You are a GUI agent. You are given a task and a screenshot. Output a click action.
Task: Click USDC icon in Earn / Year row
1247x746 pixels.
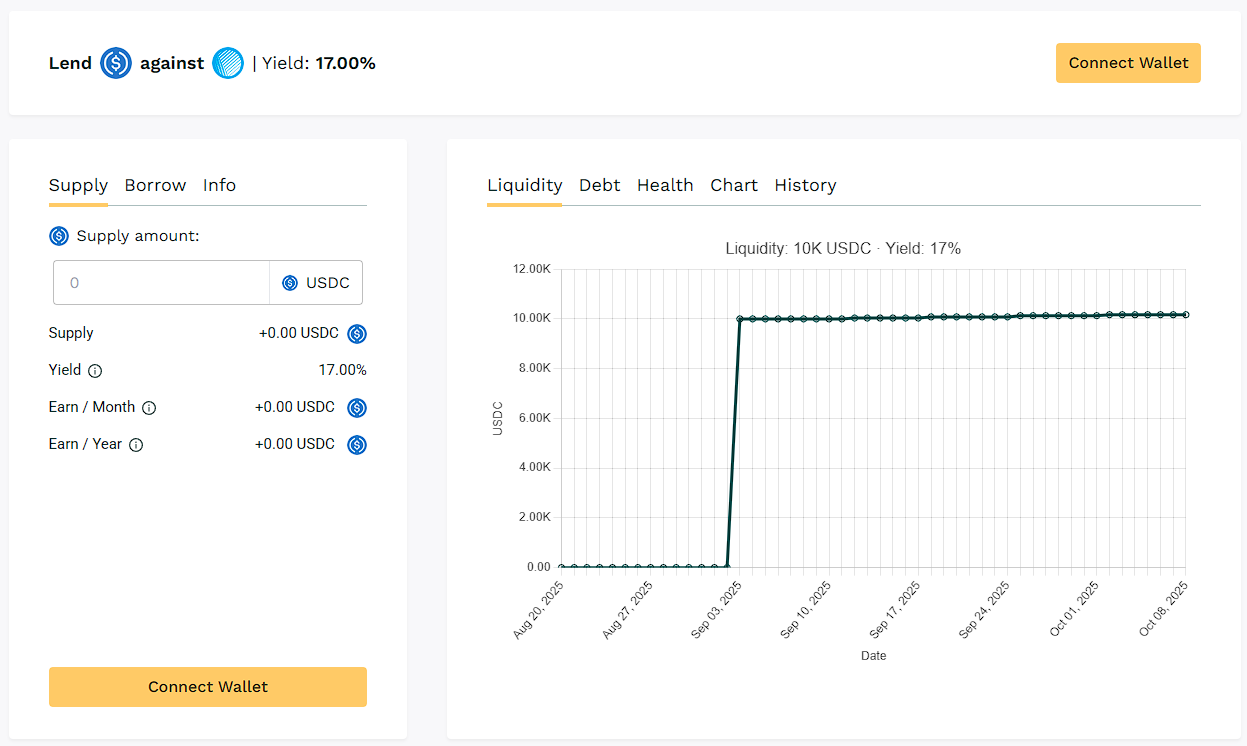point(357,445)
